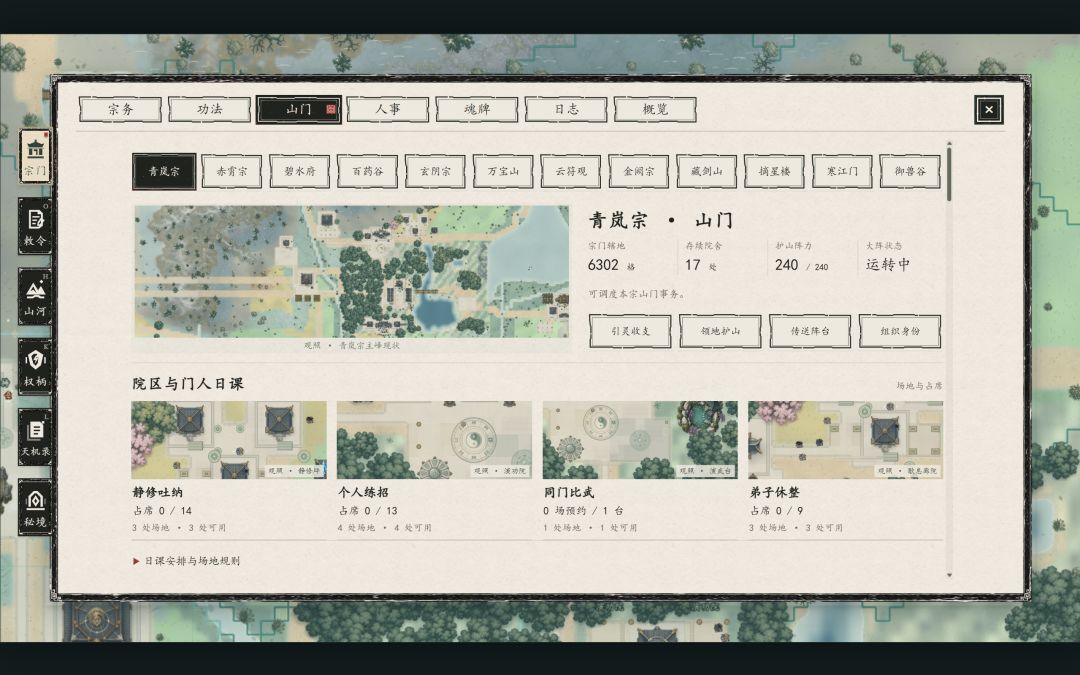Click the 引灵收支 button

[x=630, y=331]
